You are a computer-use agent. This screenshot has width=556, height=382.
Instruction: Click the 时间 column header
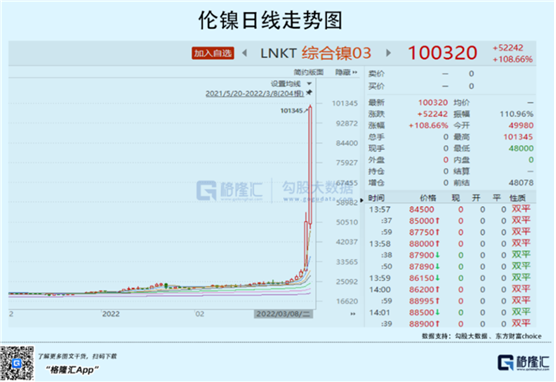coord(376,198)
